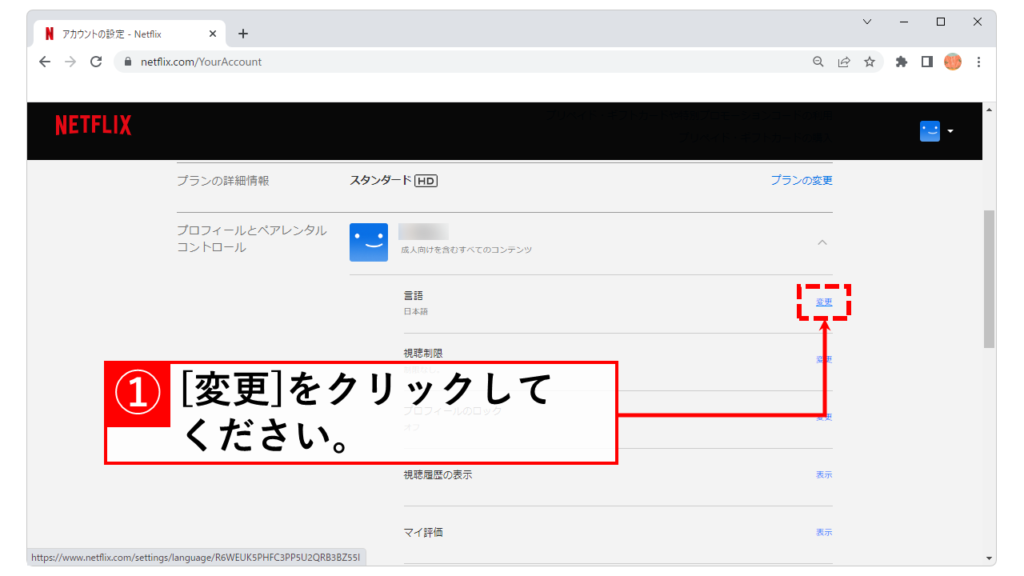Click 表示 link for 視聴履歴の表示
The width and height of the screenshot is (1024, 576).
point(823,475)
